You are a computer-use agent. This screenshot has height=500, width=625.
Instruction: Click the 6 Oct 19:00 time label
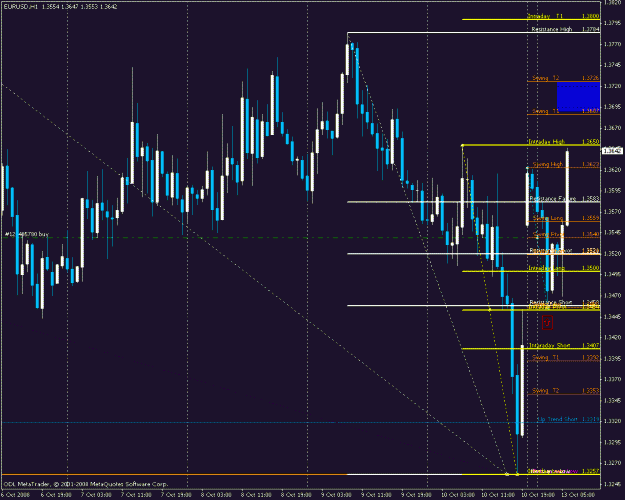56,495
